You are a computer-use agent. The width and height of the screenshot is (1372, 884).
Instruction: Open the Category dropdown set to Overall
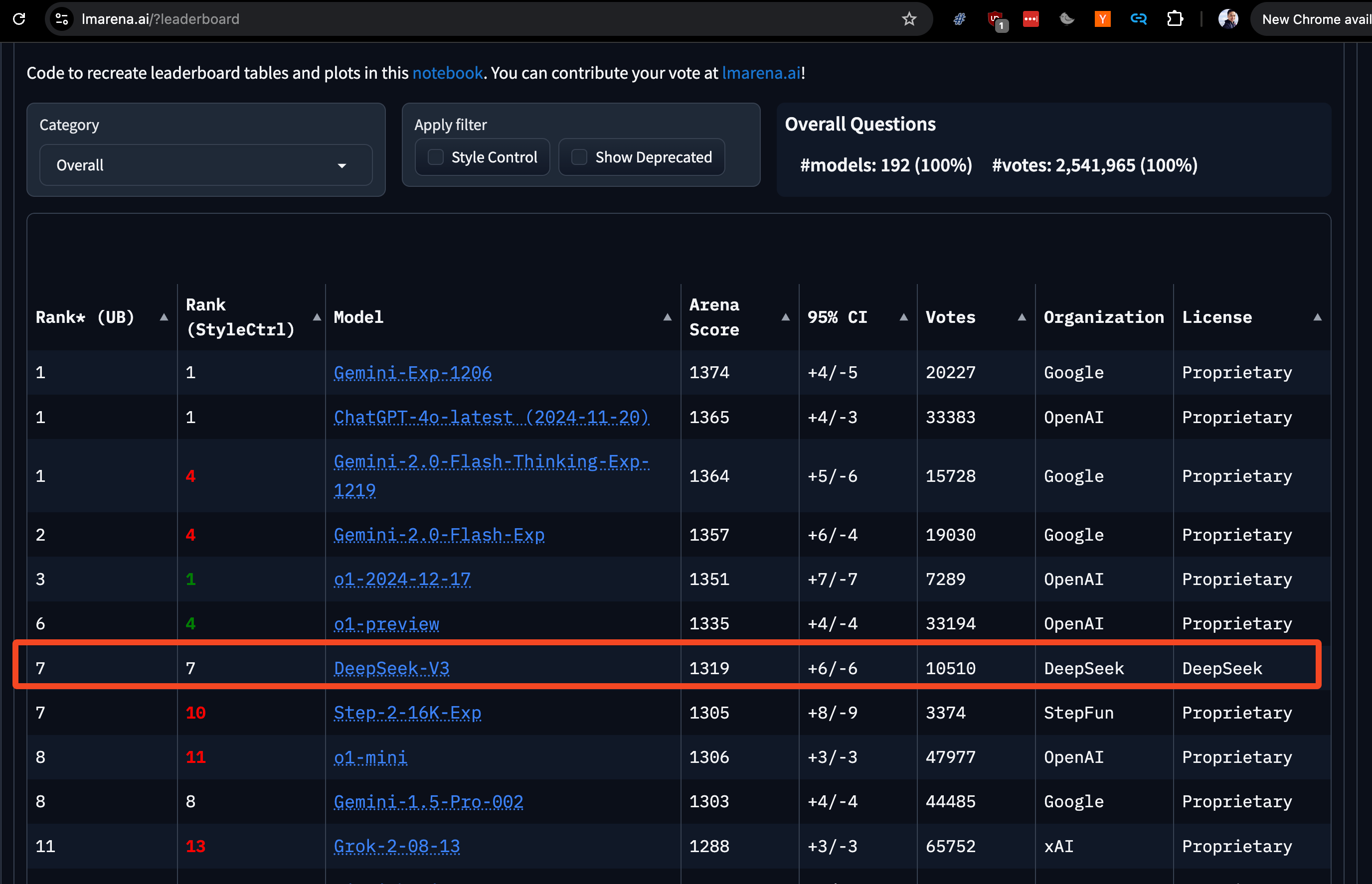tap(205, 165)
